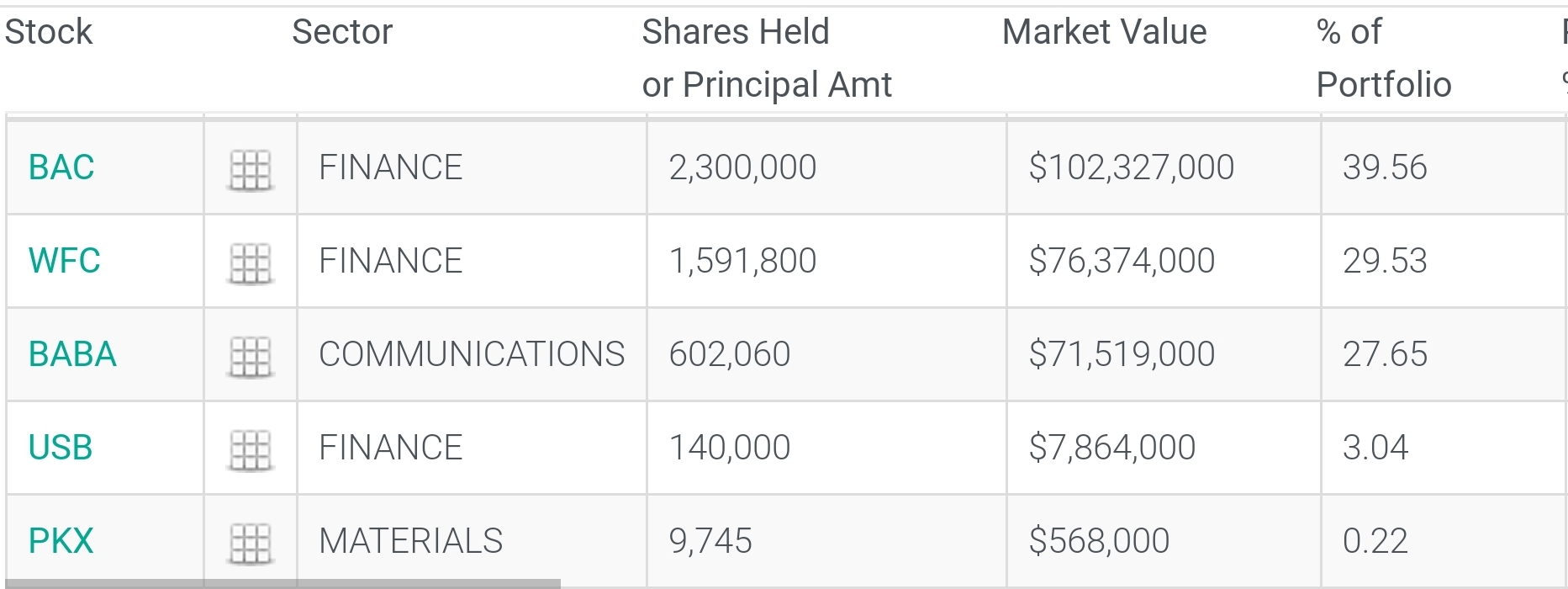Open the BAC stock link
Screen dimensions: 1568x589
(x=61, y=167)
